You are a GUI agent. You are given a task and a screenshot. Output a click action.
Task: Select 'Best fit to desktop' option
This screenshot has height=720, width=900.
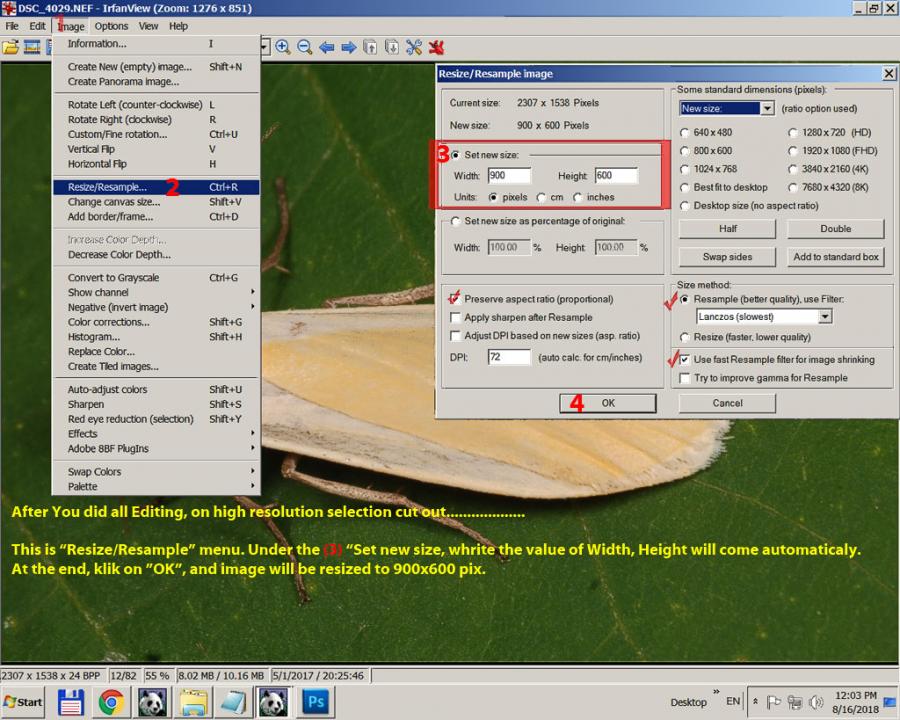pos(684,188)
